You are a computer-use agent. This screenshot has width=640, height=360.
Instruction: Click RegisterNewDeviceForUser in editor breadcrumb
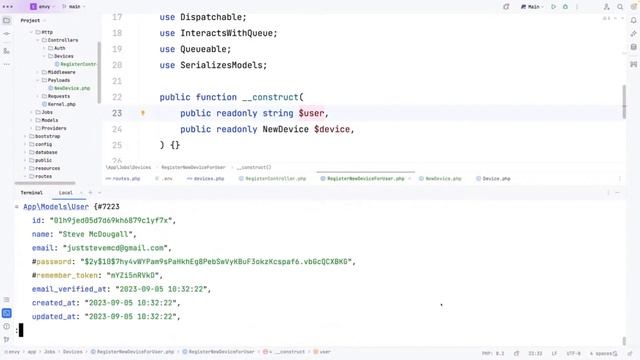click(193, 167)
